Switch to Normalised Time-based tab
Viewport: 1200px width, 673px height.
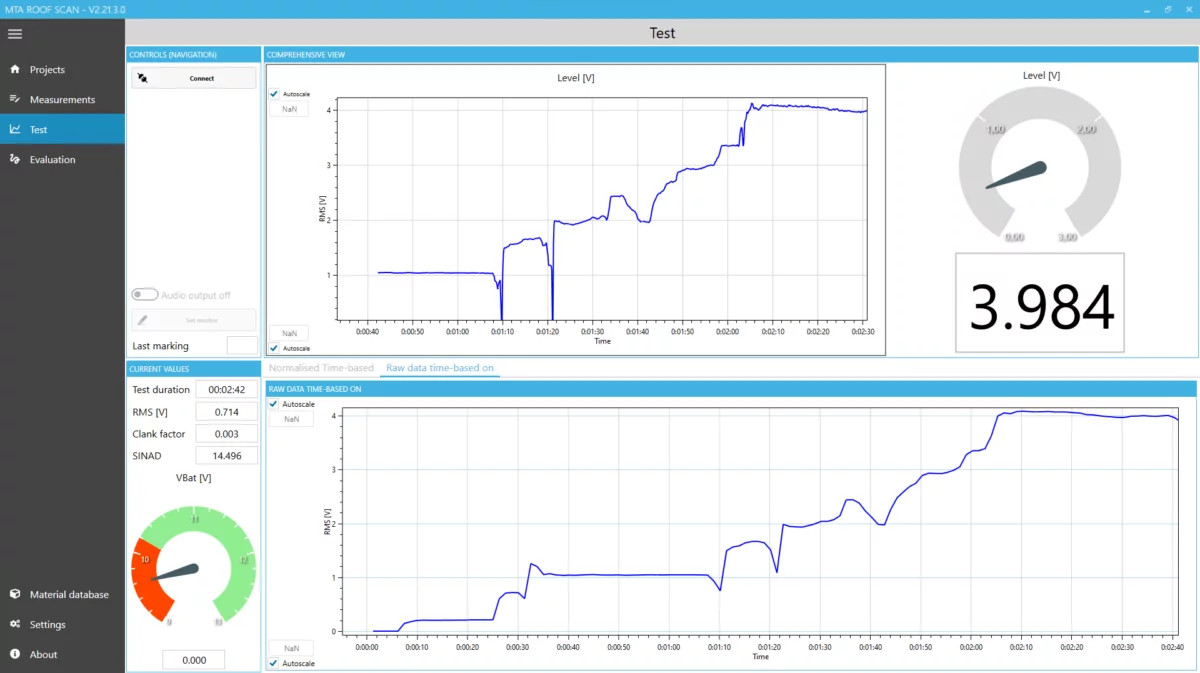click(321, 368)
